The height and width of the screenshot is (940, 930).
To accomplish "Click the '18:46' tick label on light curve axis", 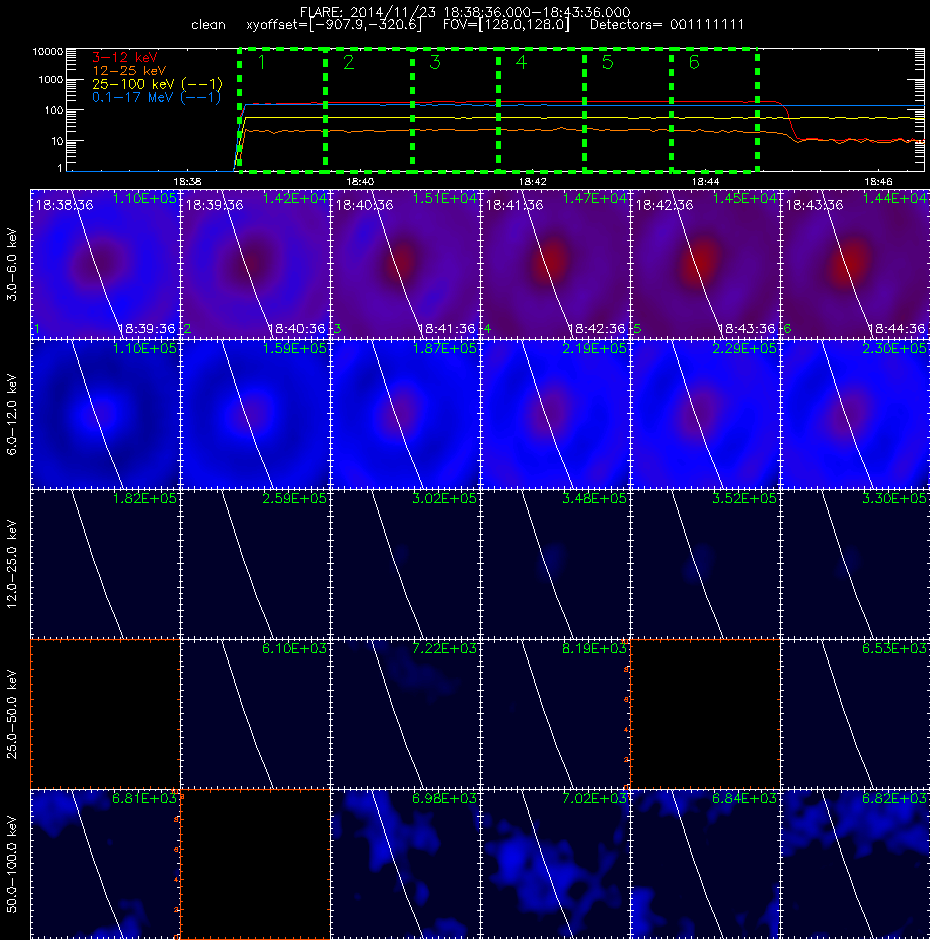I will tap(878, 181).
